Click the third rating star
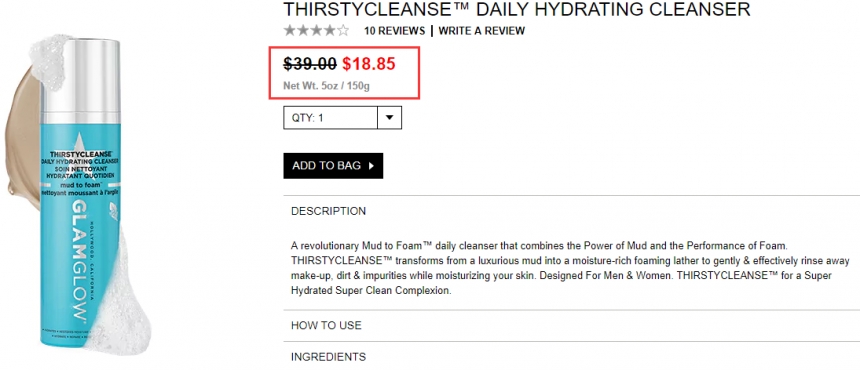The width and height of the screenshot is (860, 370). [316, 31]
